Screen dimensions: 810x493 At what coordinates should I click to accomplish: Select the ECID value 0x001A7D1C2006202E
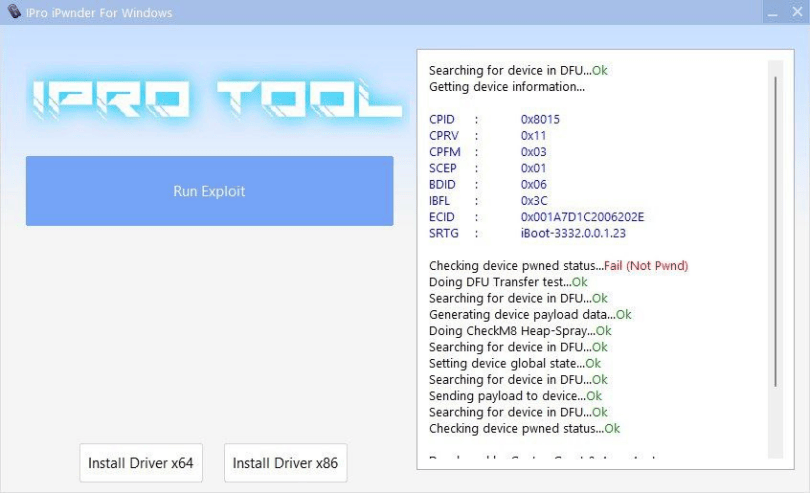[x=582, y=217]
